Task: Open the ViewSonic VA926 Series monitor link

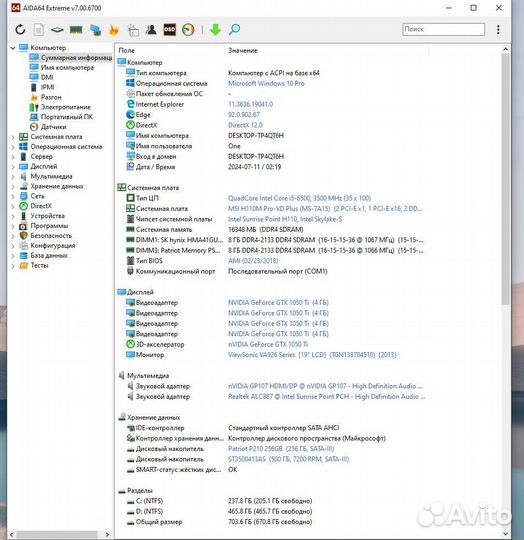Action: point(312,355)
